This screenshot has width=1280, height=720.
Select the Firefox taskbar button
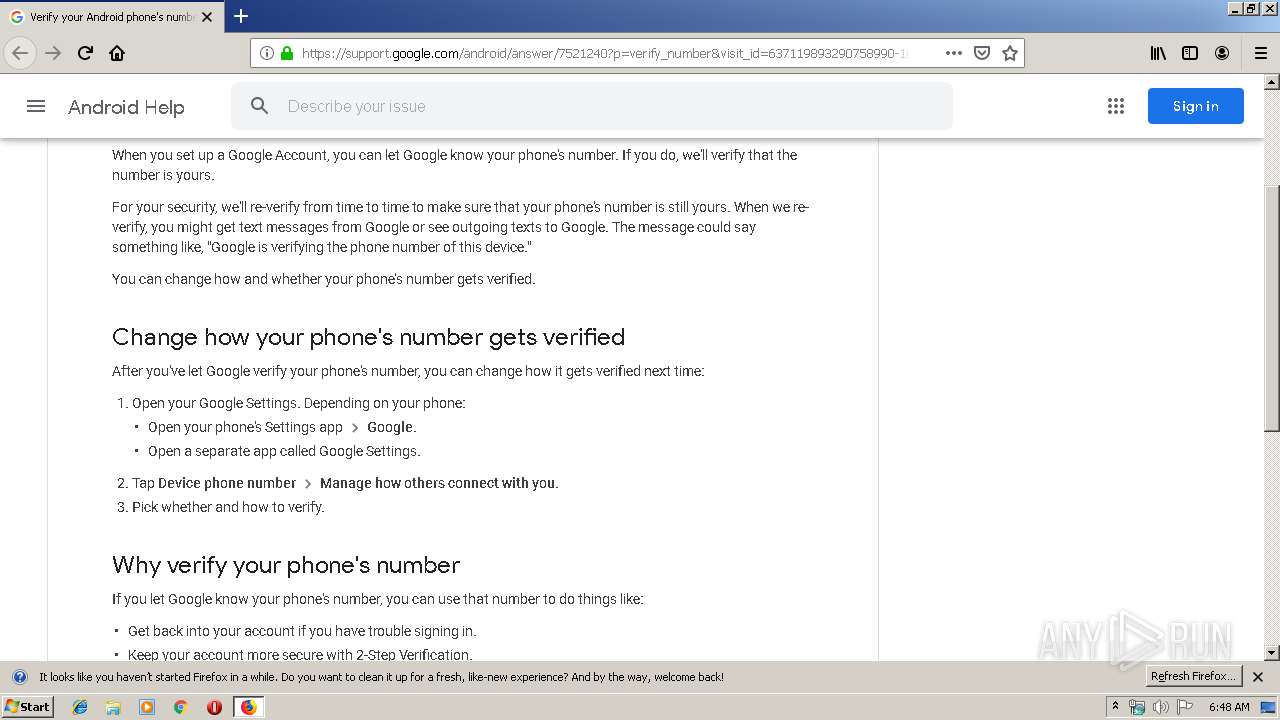pyautogui.click(x=248, y=707)
